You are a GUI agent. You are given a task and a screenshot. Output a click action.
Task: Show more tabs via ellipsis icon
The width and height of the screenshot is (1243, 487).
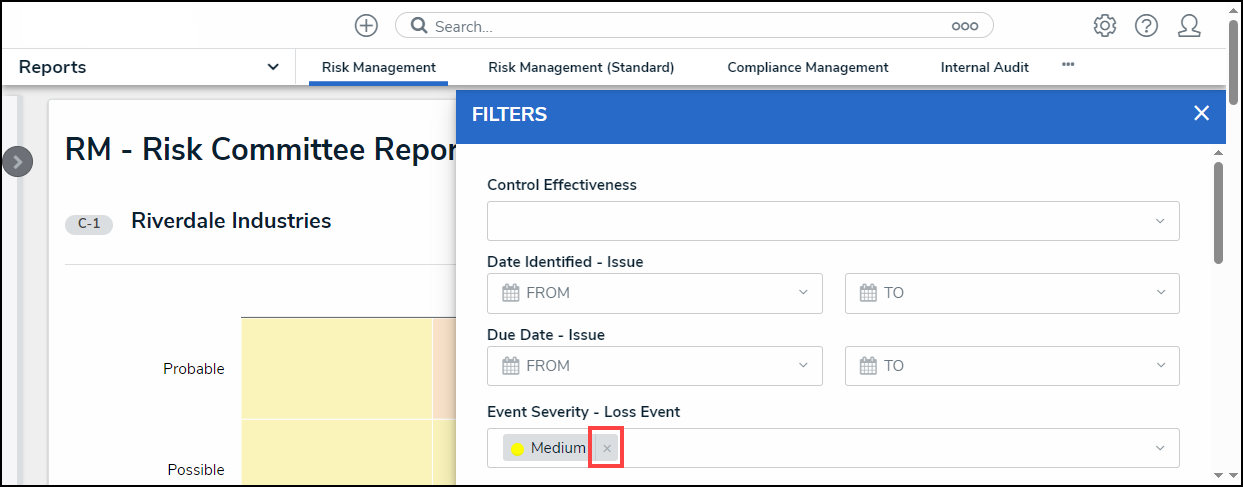(1068, 64)
